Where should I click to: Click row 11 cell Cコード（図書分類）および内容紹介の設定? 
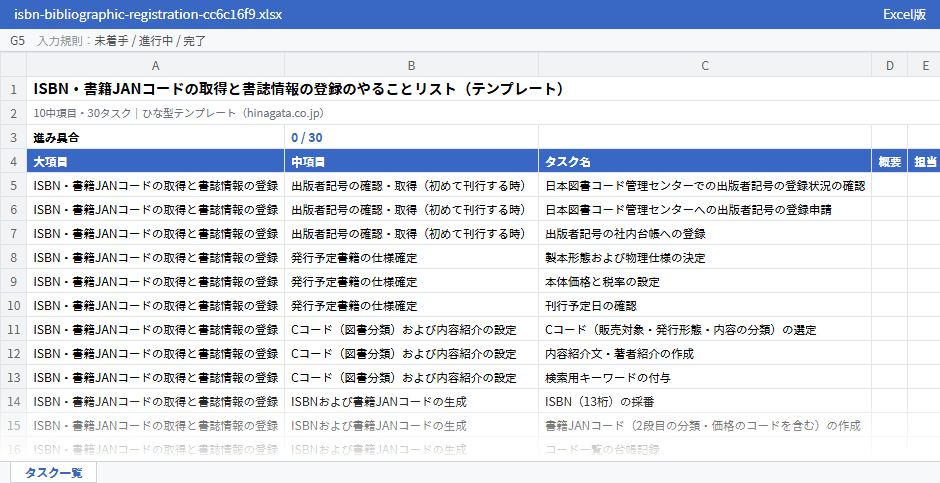[411, 329]
